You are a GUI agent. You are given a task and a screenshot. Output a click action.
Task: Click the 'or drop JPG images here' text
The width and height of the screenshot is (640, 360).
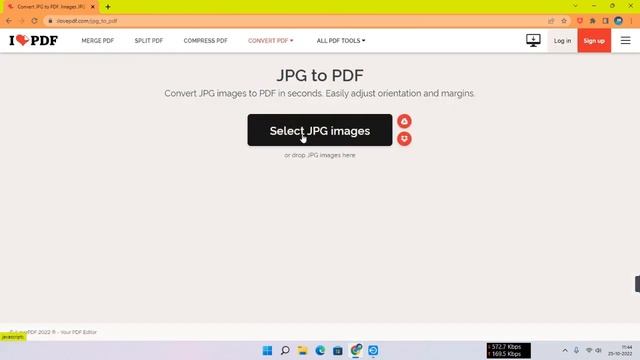coord(320,156)
